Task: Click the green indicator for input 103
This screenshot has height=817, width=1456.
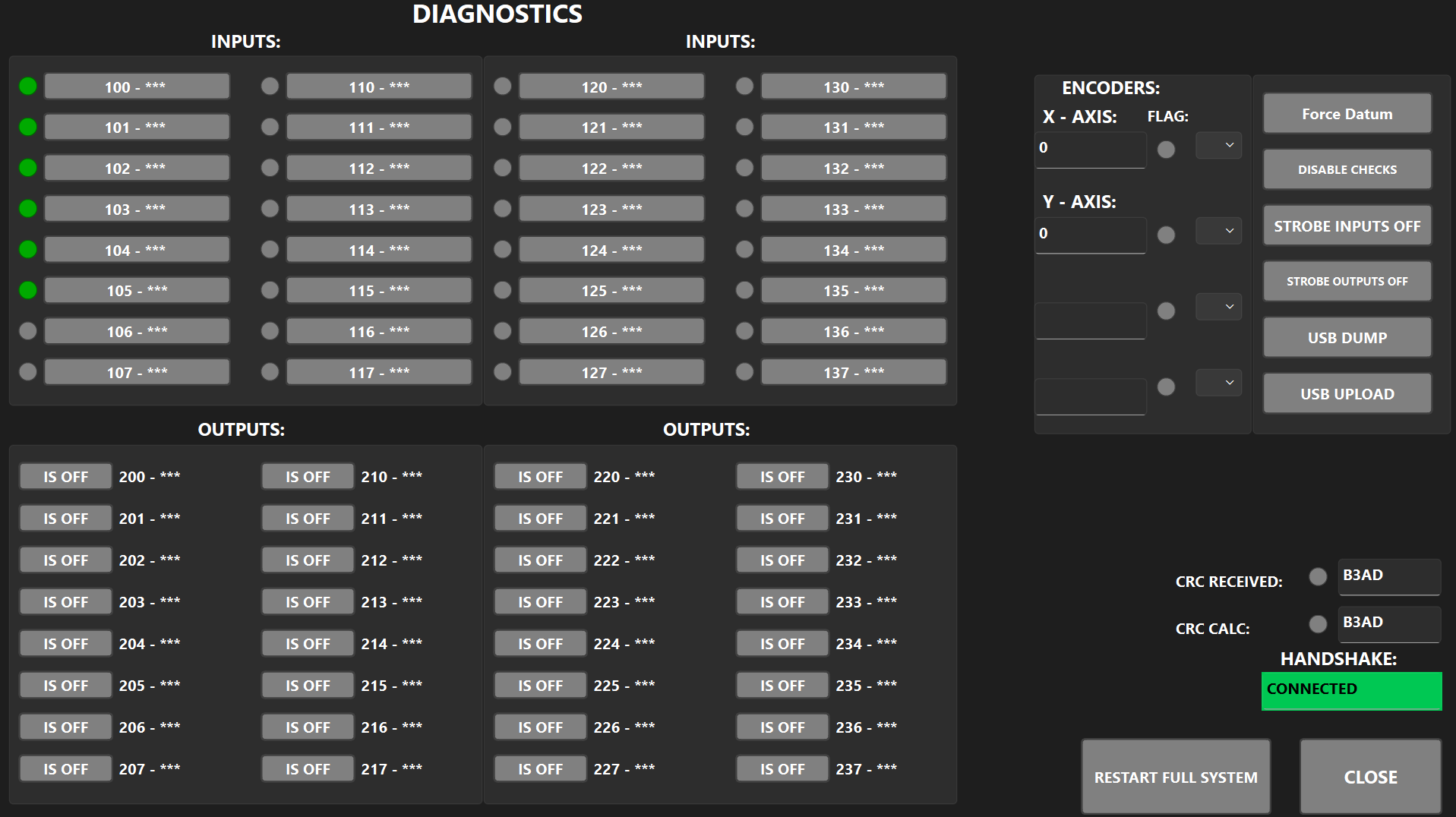Action: click(28, 209)
